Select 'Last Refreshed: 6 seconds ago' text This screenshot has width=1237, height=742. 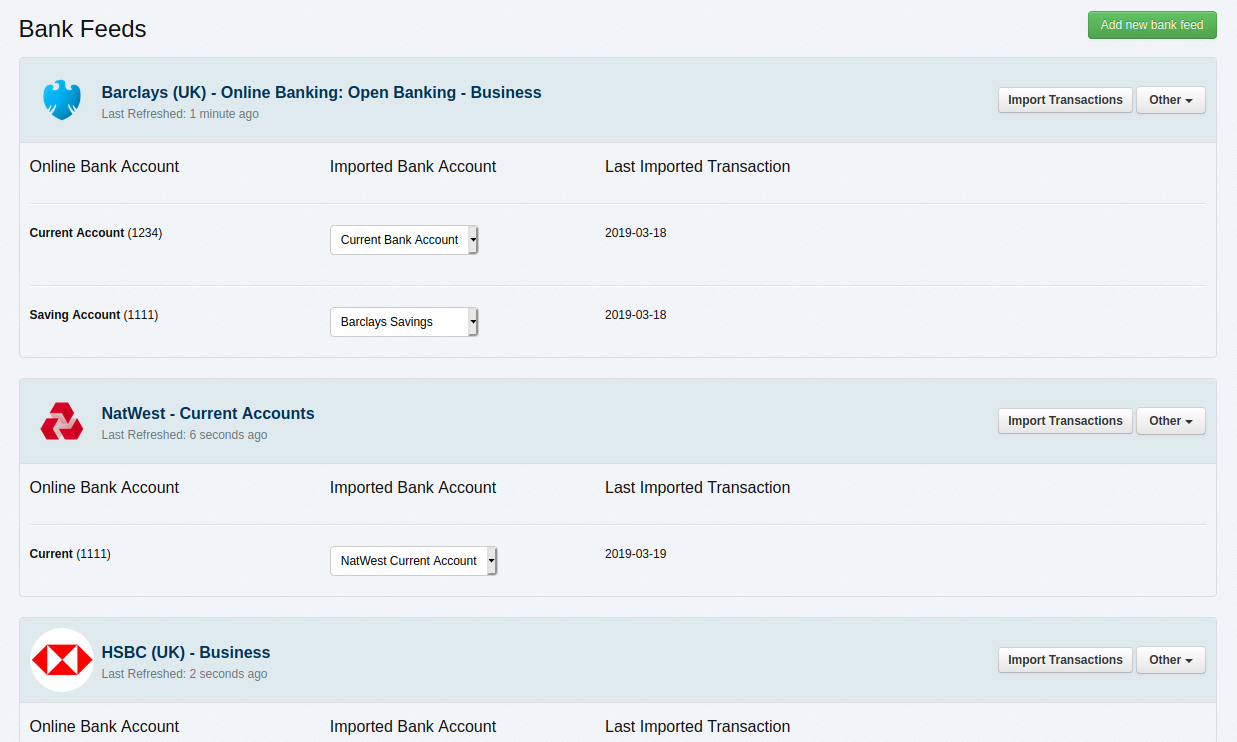click(184, 435)
